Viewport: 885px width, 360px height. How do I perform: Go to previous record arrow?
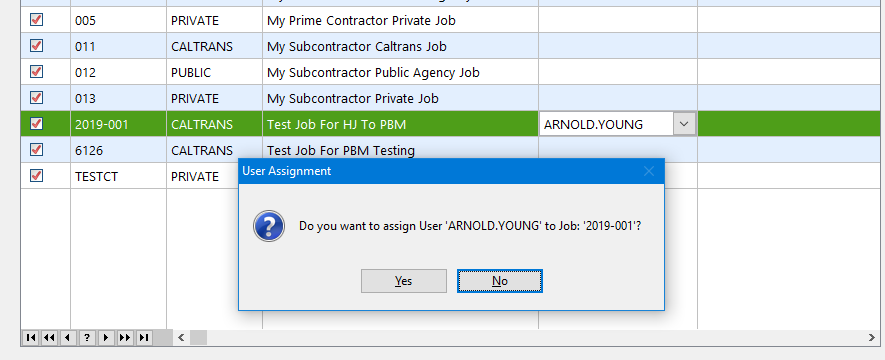[68, 337]
